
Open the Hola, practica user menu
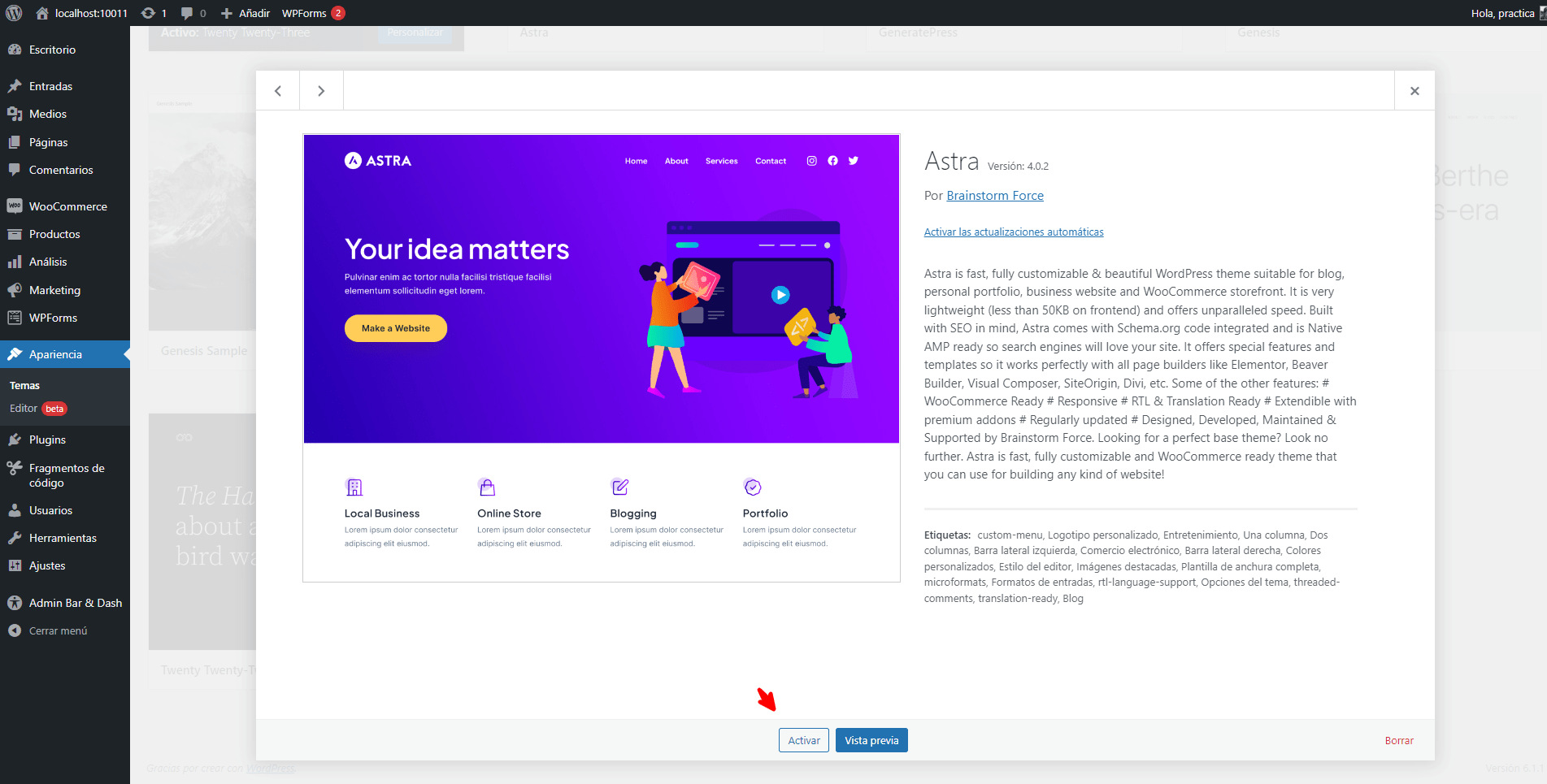click(1506, 13)
